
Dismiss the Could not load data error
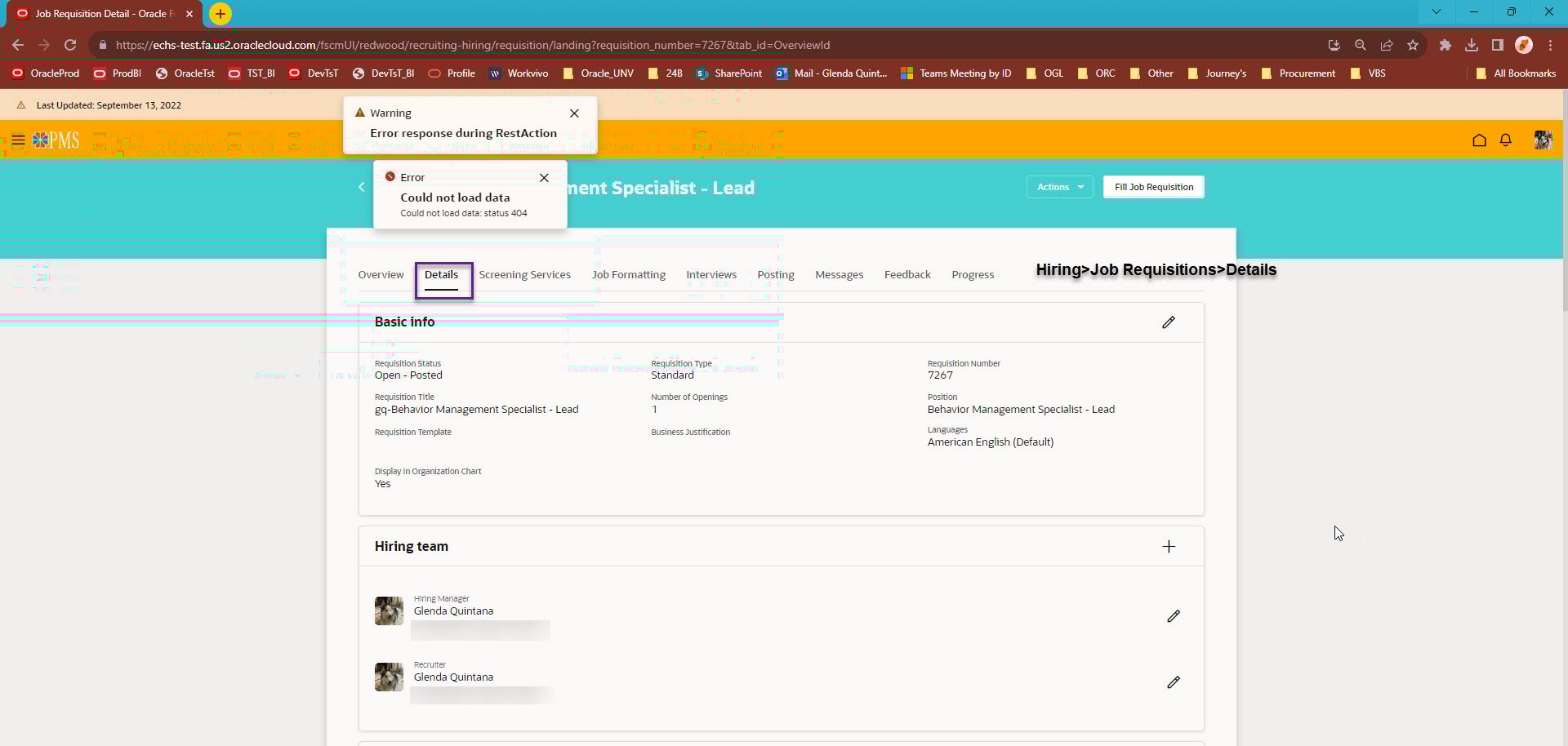pyautogui.click(x=544, y=177)
